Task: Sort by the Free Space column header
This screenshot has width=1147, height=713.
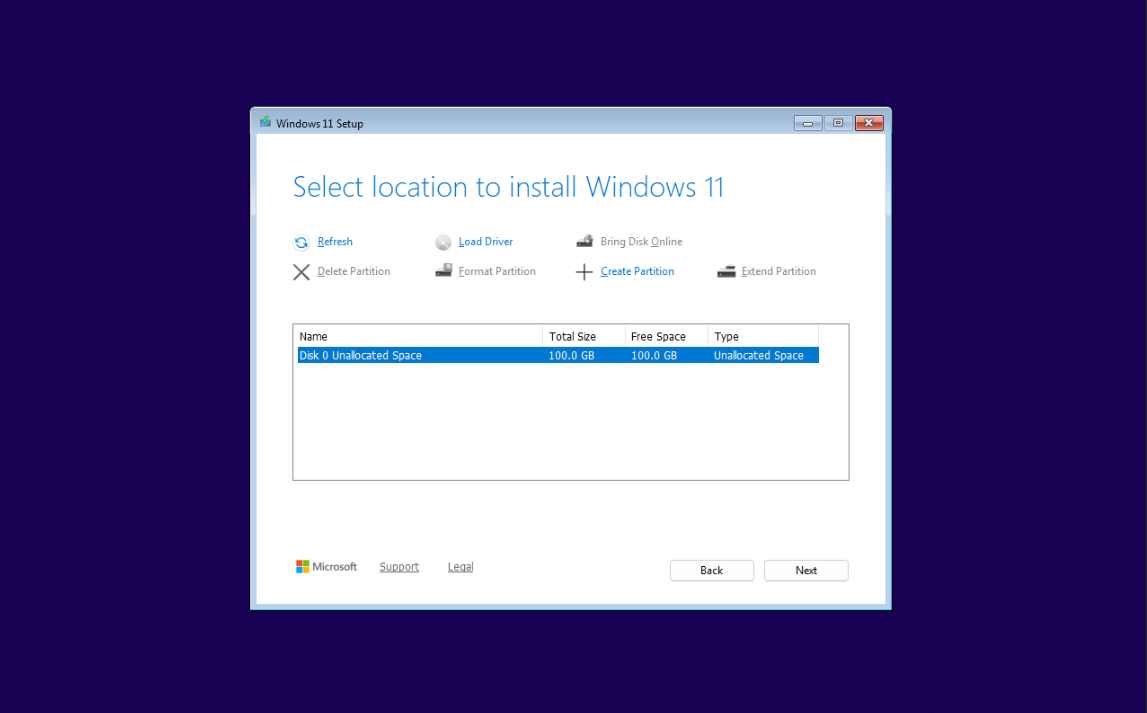Action: [666, 336]
